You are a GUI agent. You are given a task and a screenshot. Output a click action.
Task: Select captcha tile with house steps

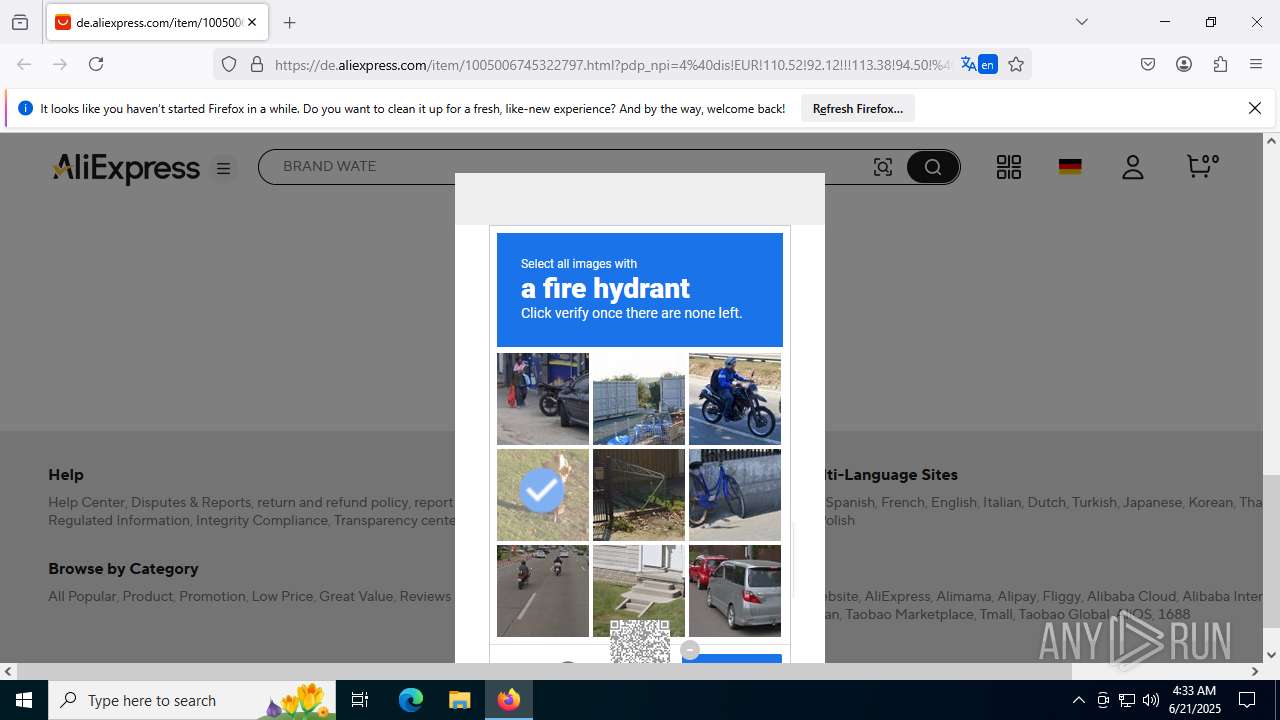(x=639, y=591)
